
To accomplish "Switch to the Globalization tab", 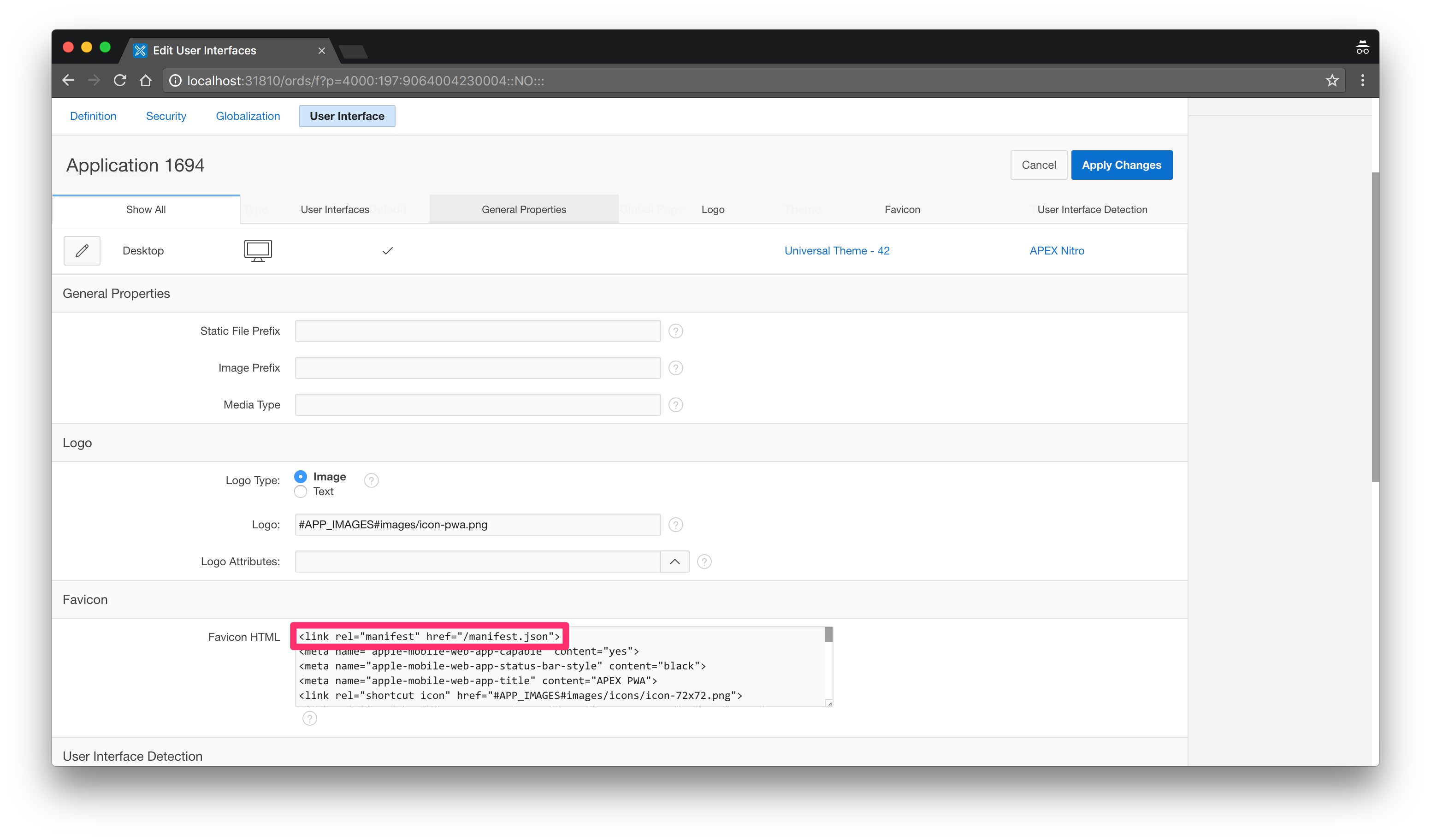I will pyautogui.click(x=248, y=116).
